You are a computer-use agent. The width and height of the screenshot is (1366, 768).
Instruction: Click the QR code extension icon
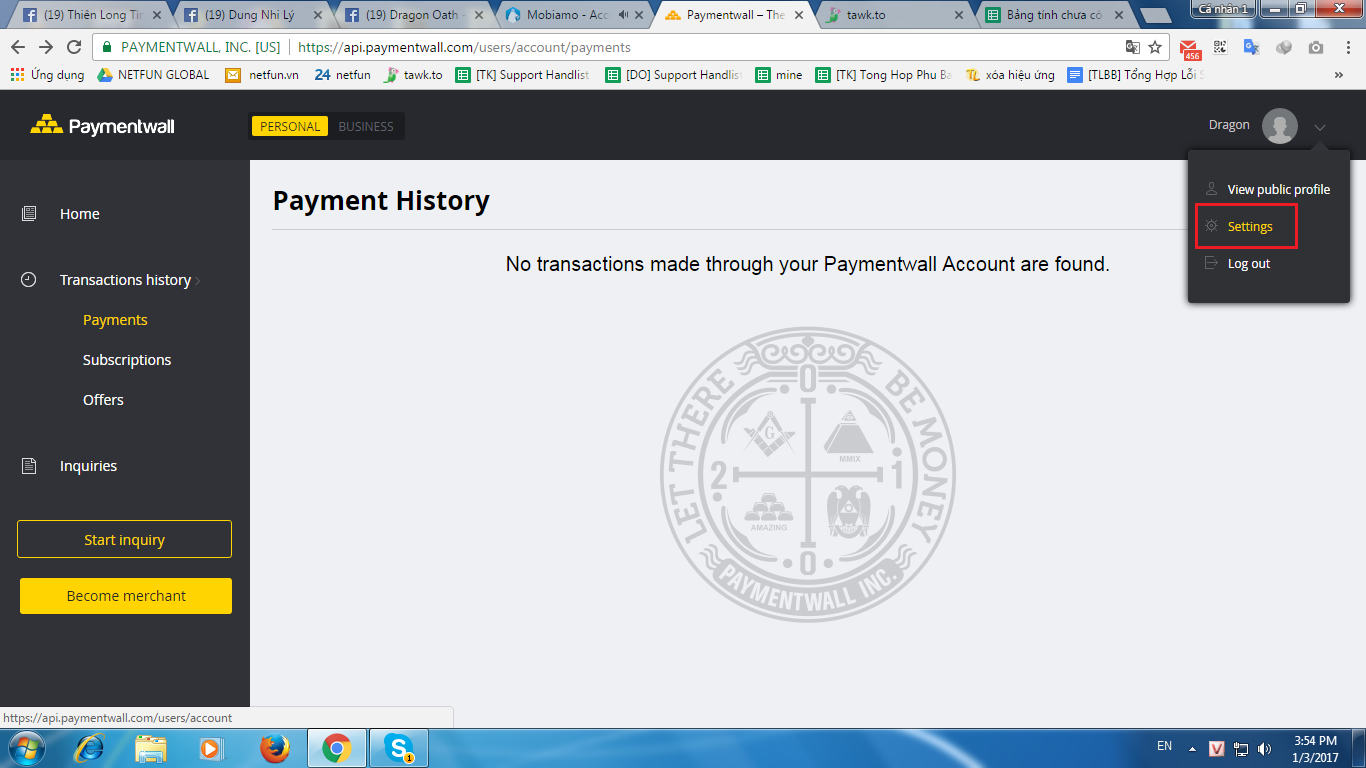[x=1220, y=47]
